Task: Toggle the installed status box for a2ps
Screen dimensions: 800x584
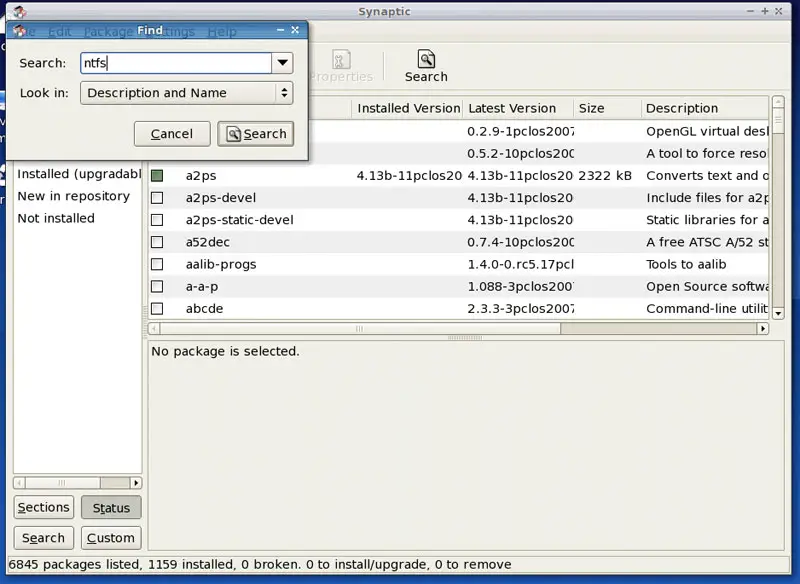Action: [157, 175]
